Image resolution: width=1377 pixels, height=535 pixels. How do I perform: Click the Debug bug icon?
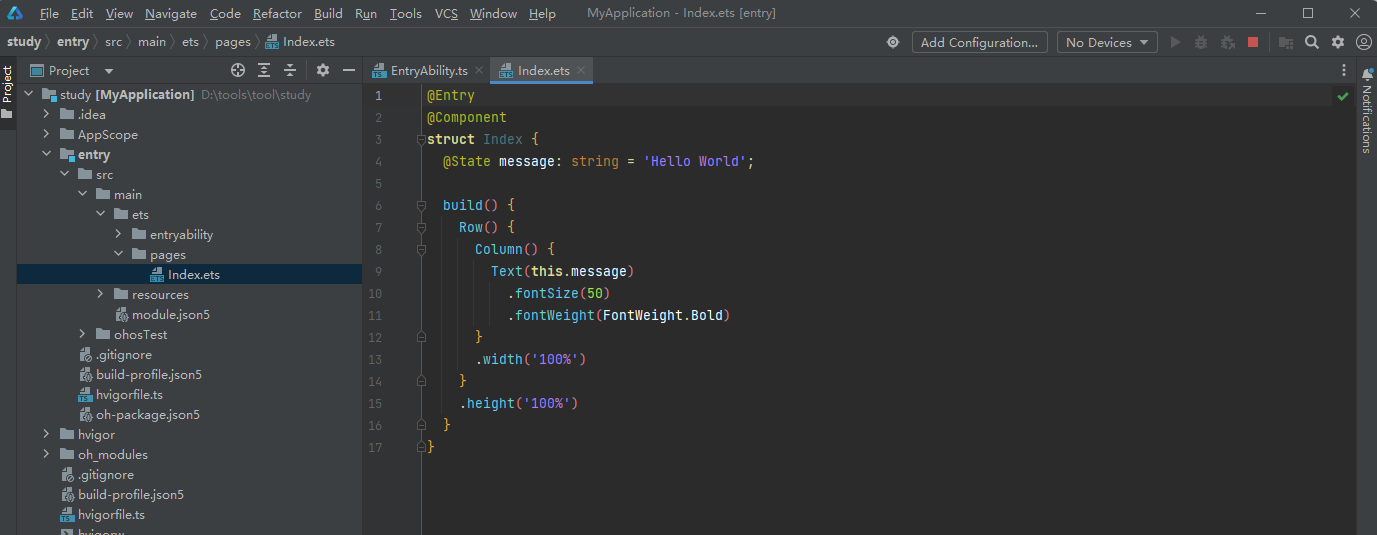point(1201,42)
